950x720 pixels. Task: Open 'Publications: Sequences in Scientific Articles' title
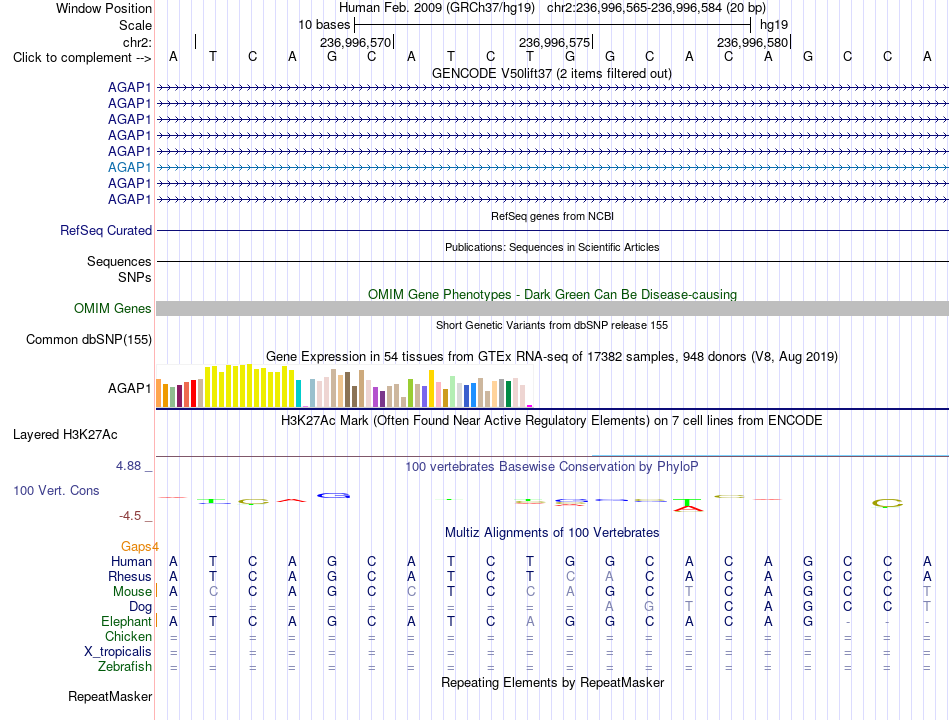pos(552,247)
